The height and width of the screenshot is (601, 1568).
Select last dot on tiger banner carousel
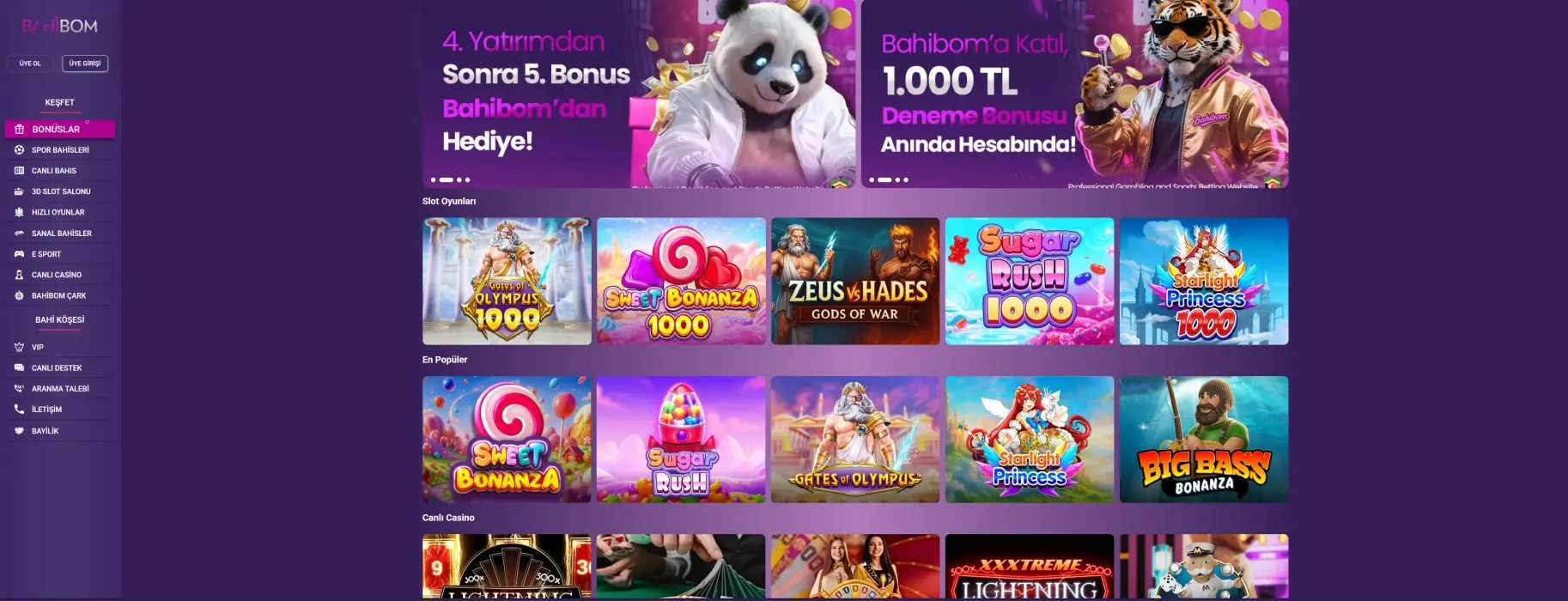pyautogui.click(x=906, y=180)
